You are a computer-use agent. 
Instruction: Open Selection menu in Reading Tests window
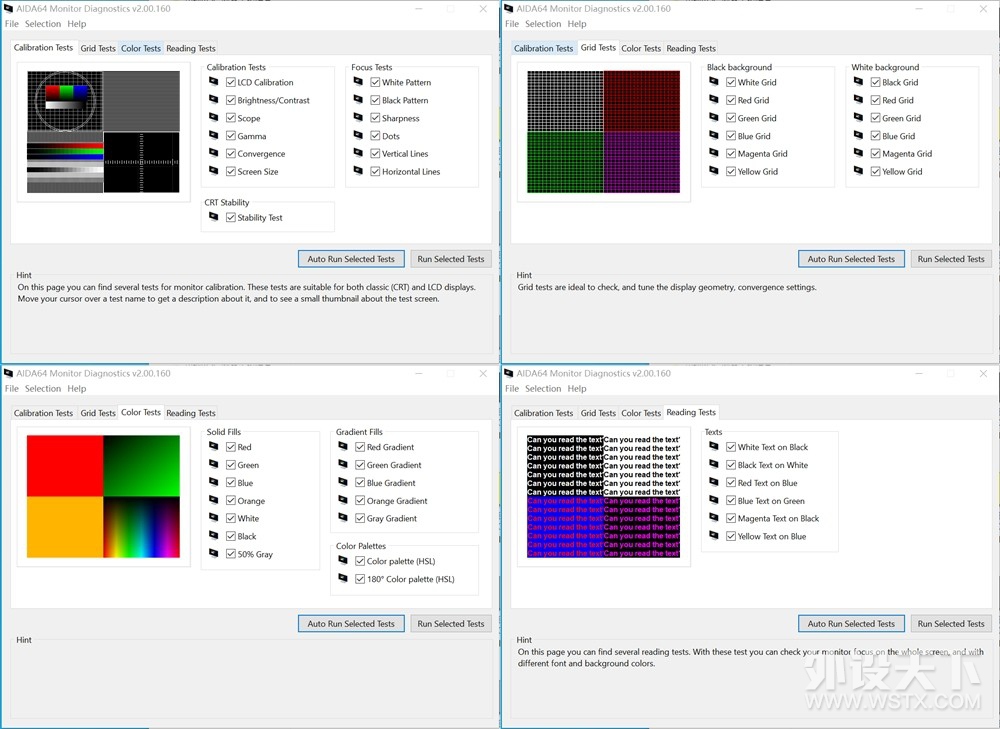(543, 388)
